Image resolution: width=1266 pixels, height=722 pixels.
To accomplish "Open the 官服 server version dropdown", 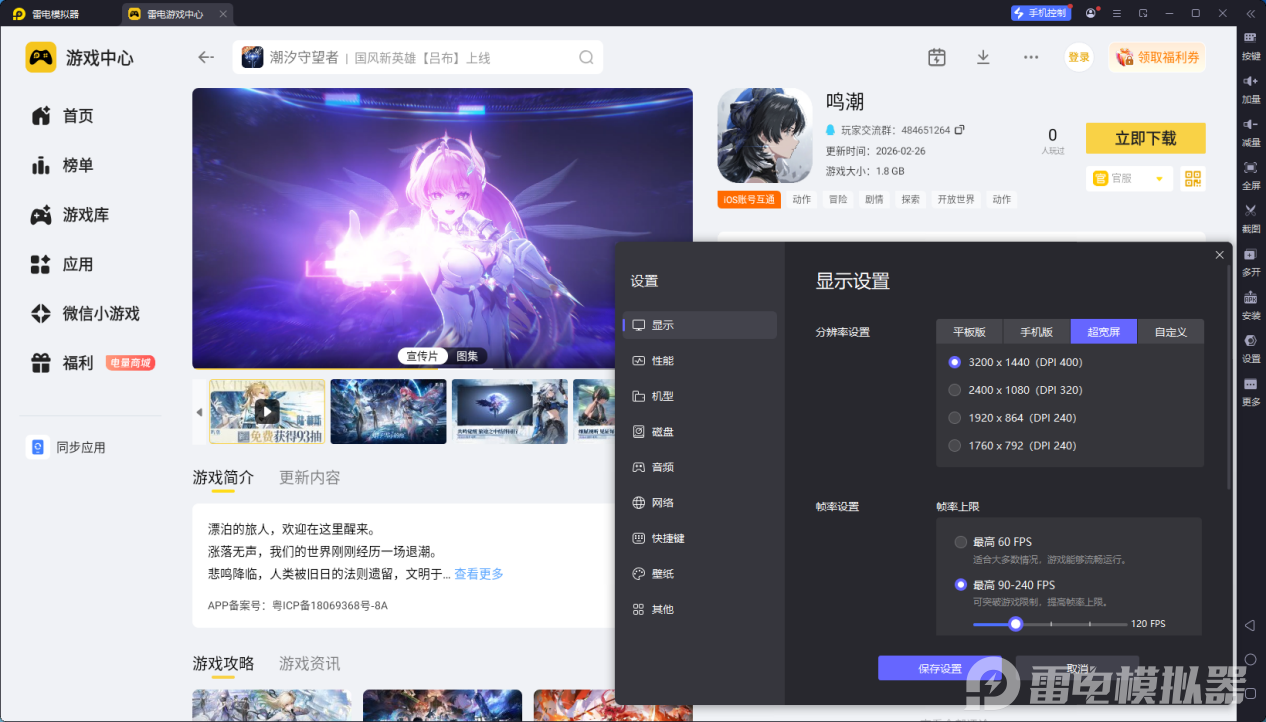I will pos(1128,178).
